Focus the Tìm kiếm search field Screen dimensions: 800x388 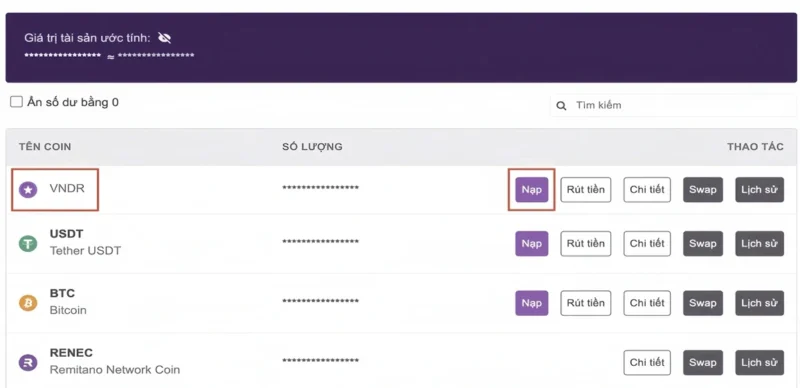[x=673, y=105]
